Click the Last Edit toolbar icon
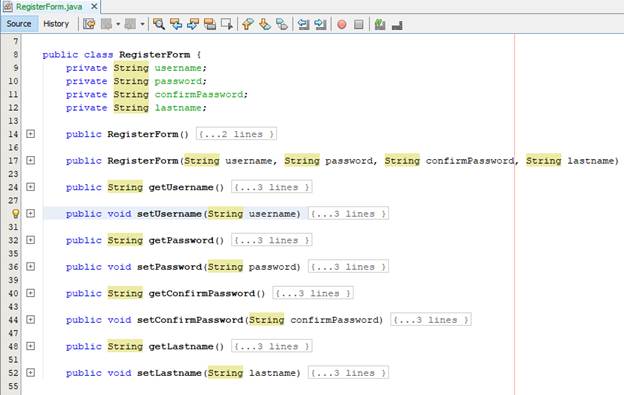Screen dimensions: 624x395 click(x=89, y=24)
